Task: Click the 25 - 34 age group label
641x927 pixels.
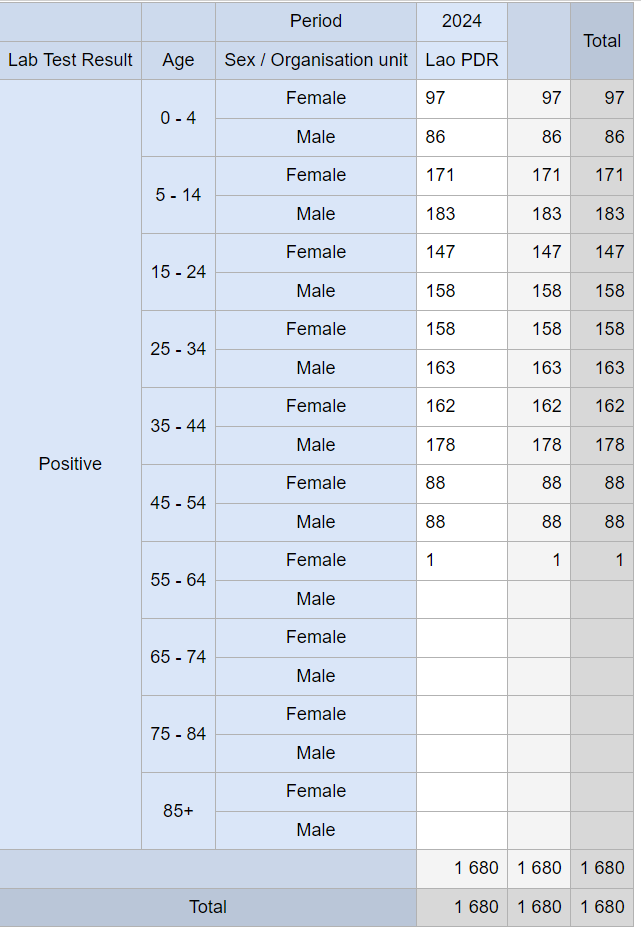Action: click(178, 349)
